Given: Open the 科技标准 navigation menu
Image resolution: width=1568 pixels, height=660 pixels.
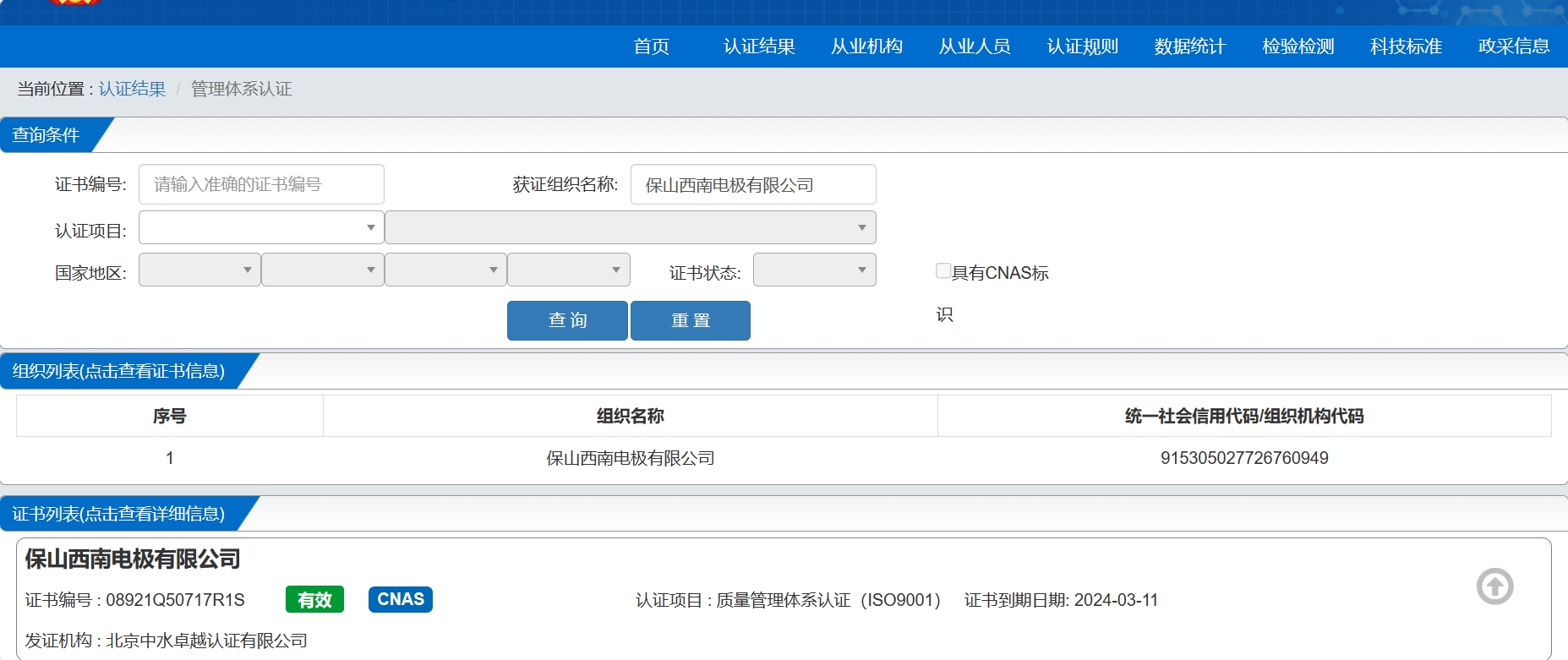Looking at the screenshot, I should tap(1406, 46).
